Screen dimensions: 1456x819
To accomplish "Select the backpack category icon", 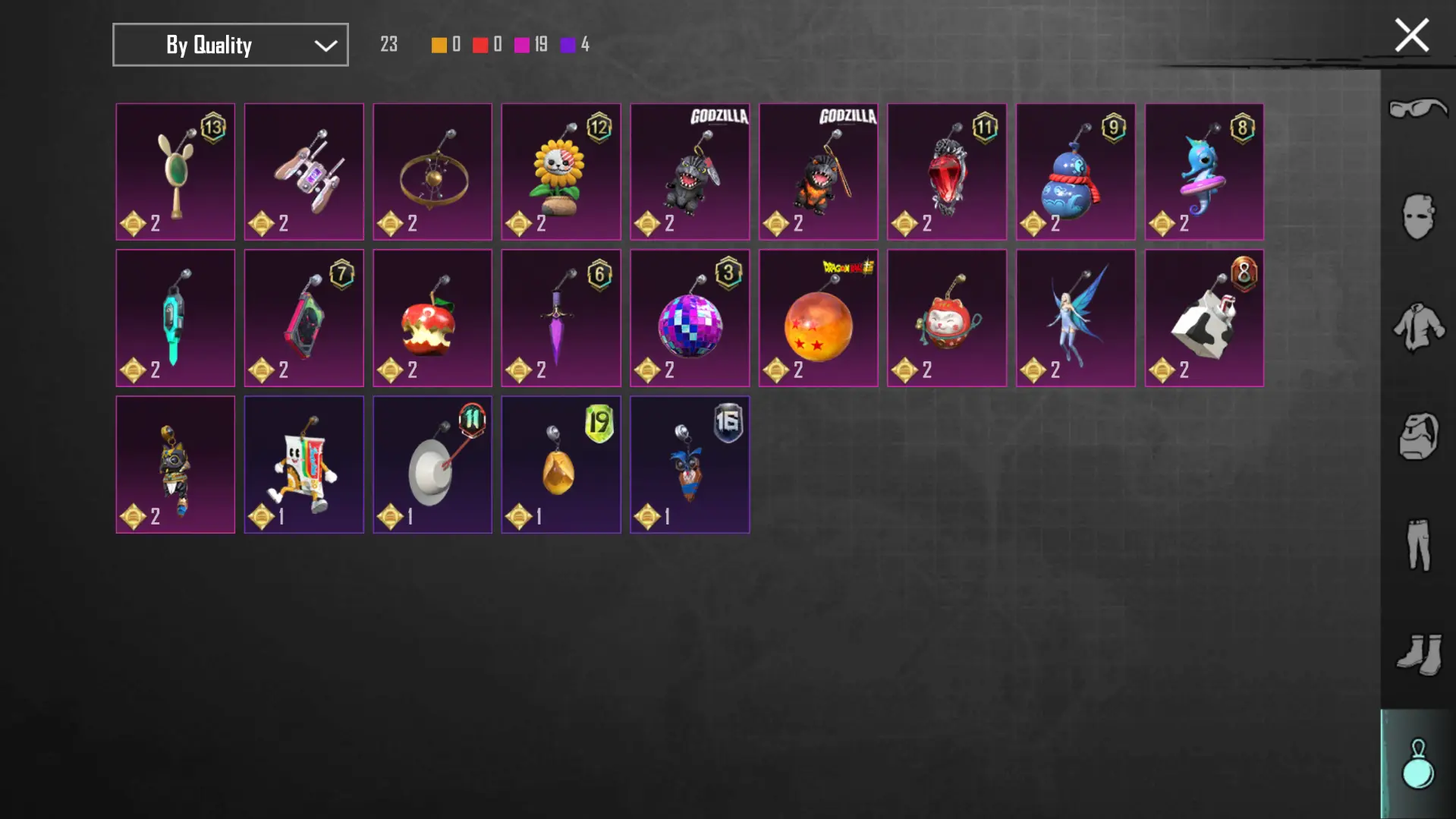I will tap(1418, 436).
